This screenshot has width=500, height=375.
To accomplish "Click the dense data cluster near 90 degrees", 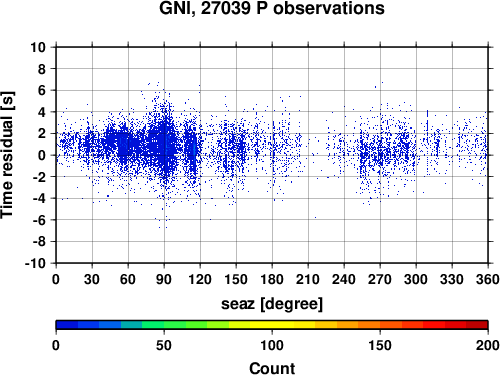I will 163,143.
